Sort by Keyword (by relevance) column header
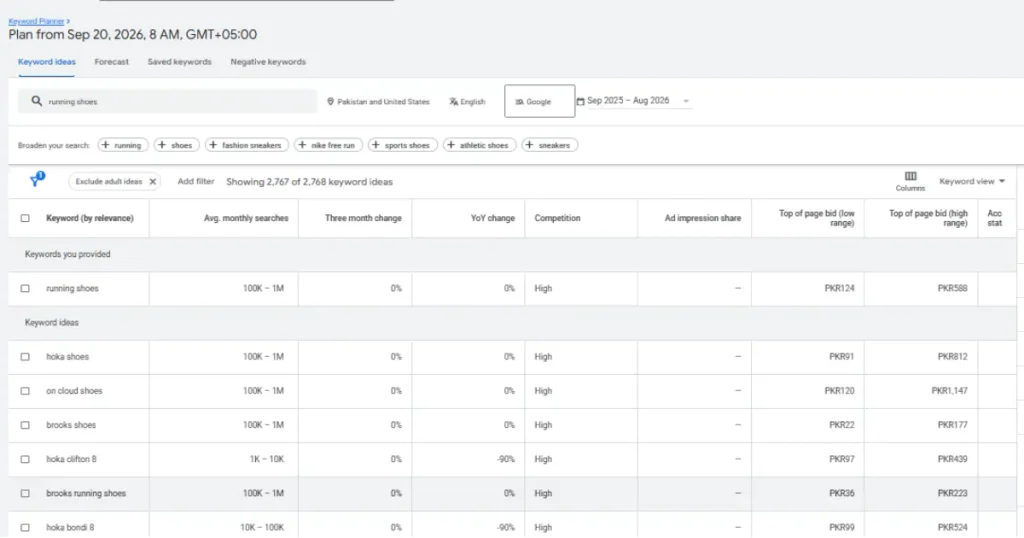The height and width of the screenshot is (538, 1024). tap(89, 218)
